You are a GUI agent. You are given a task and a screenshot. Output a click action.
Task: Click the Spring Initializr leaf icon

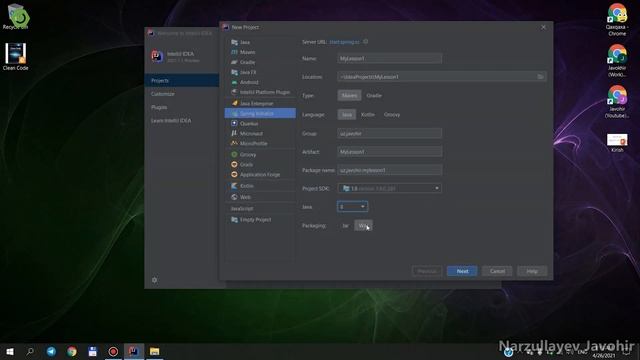coord(234,113)
